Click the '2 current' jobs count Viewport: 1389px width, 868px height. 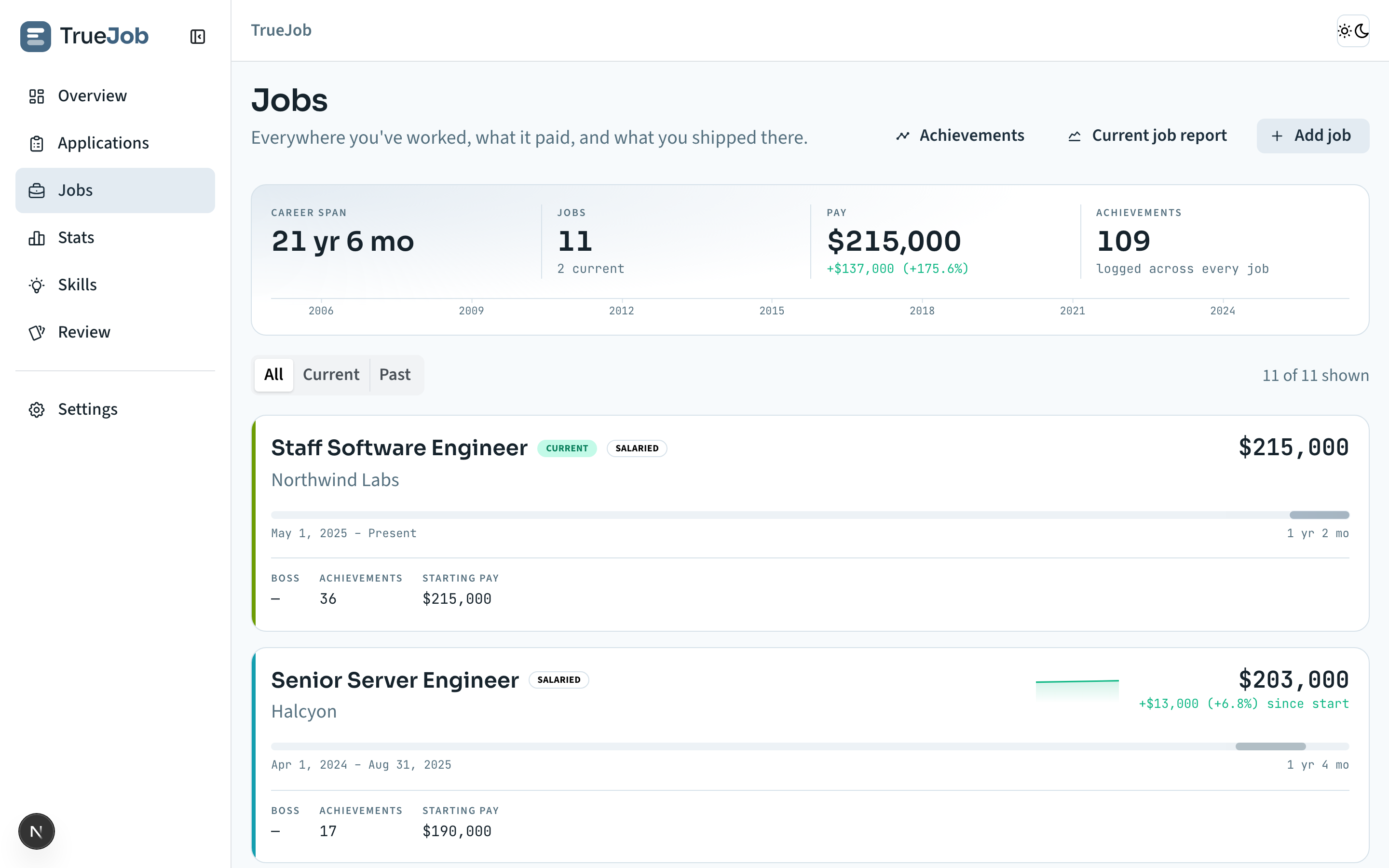coord(591,269)
